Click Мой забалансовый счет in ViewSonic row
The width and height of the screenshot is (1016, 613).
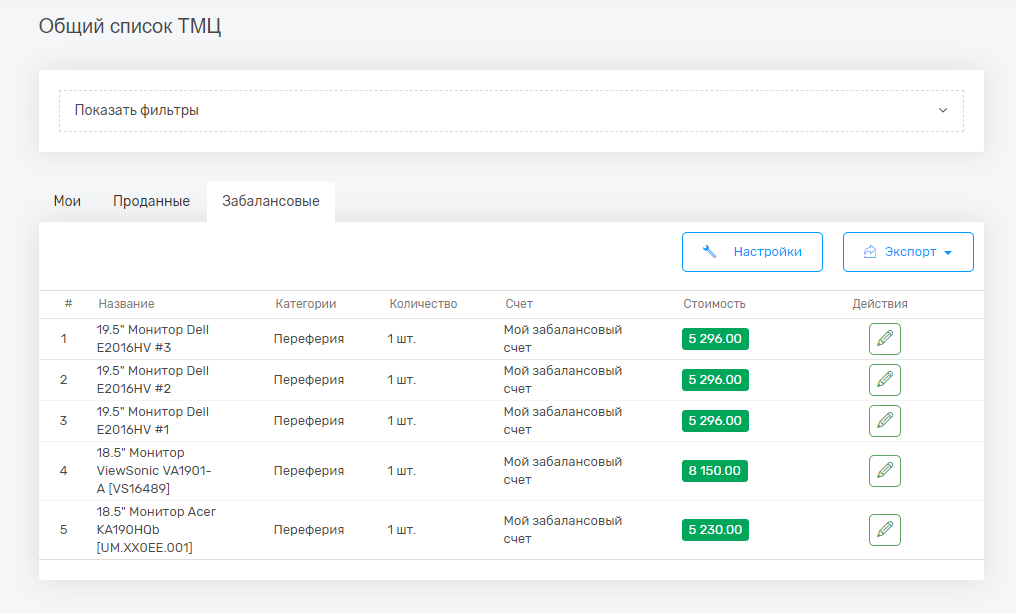click(x=563, y=470)
